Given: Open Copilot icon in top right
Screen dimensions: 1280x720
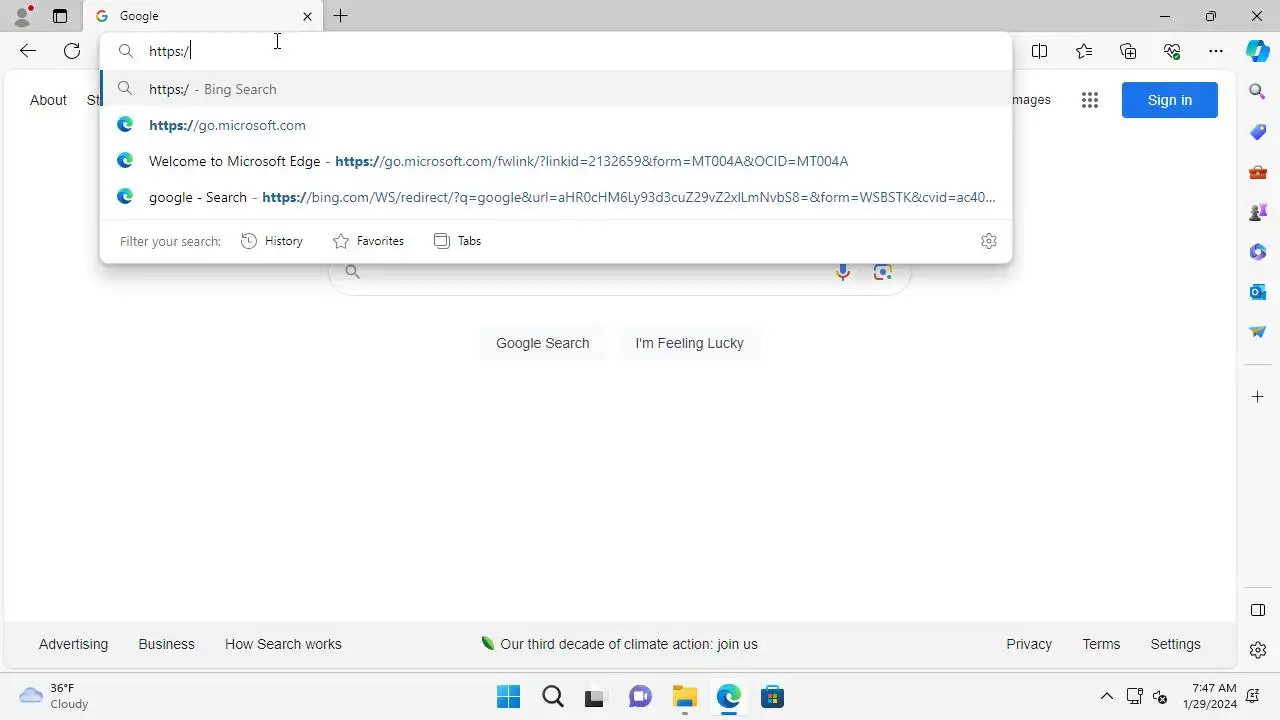Looking at the screenshot, I should click(1258, 51).
